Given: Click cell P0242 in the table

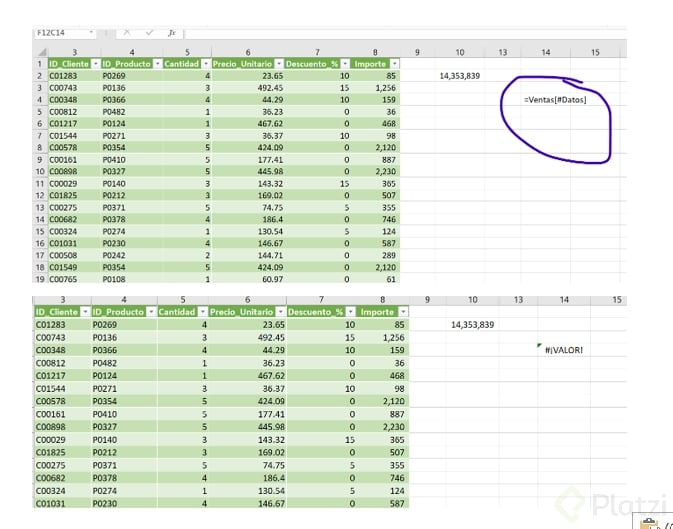Looking at the screenshot, I should click(x=132, y=255).
